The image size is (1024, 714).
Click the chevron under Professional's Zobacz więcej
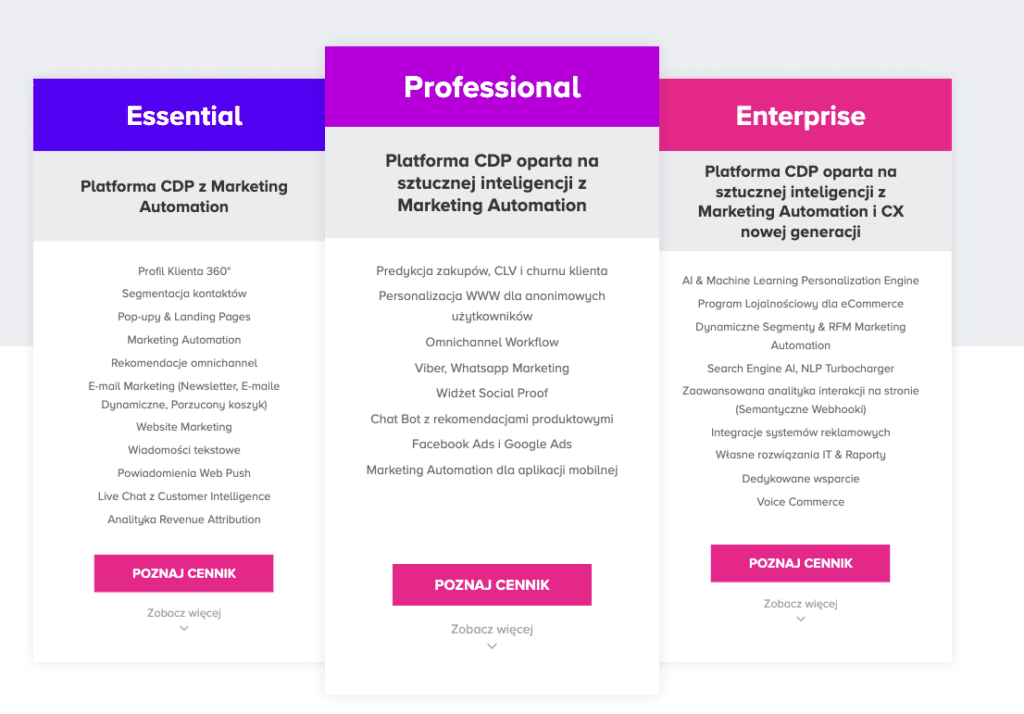click(492, 646)
